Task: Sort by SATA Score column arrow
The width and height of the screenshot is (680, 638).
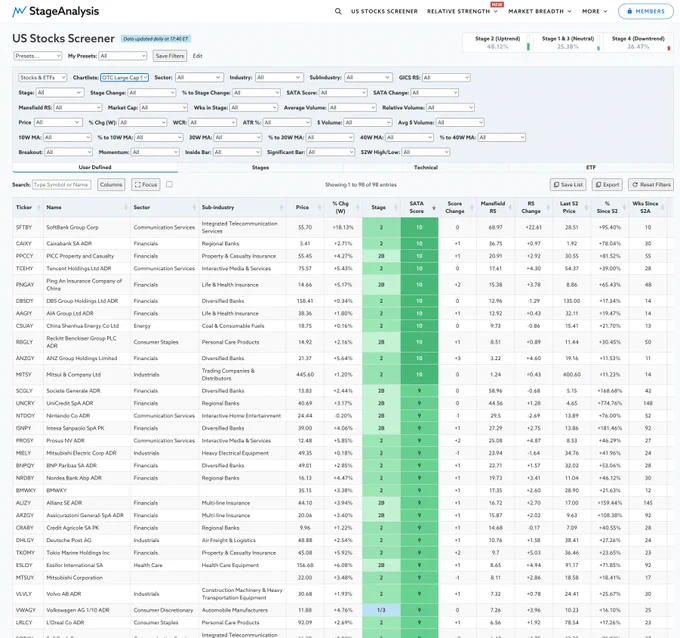Action: 434,208
